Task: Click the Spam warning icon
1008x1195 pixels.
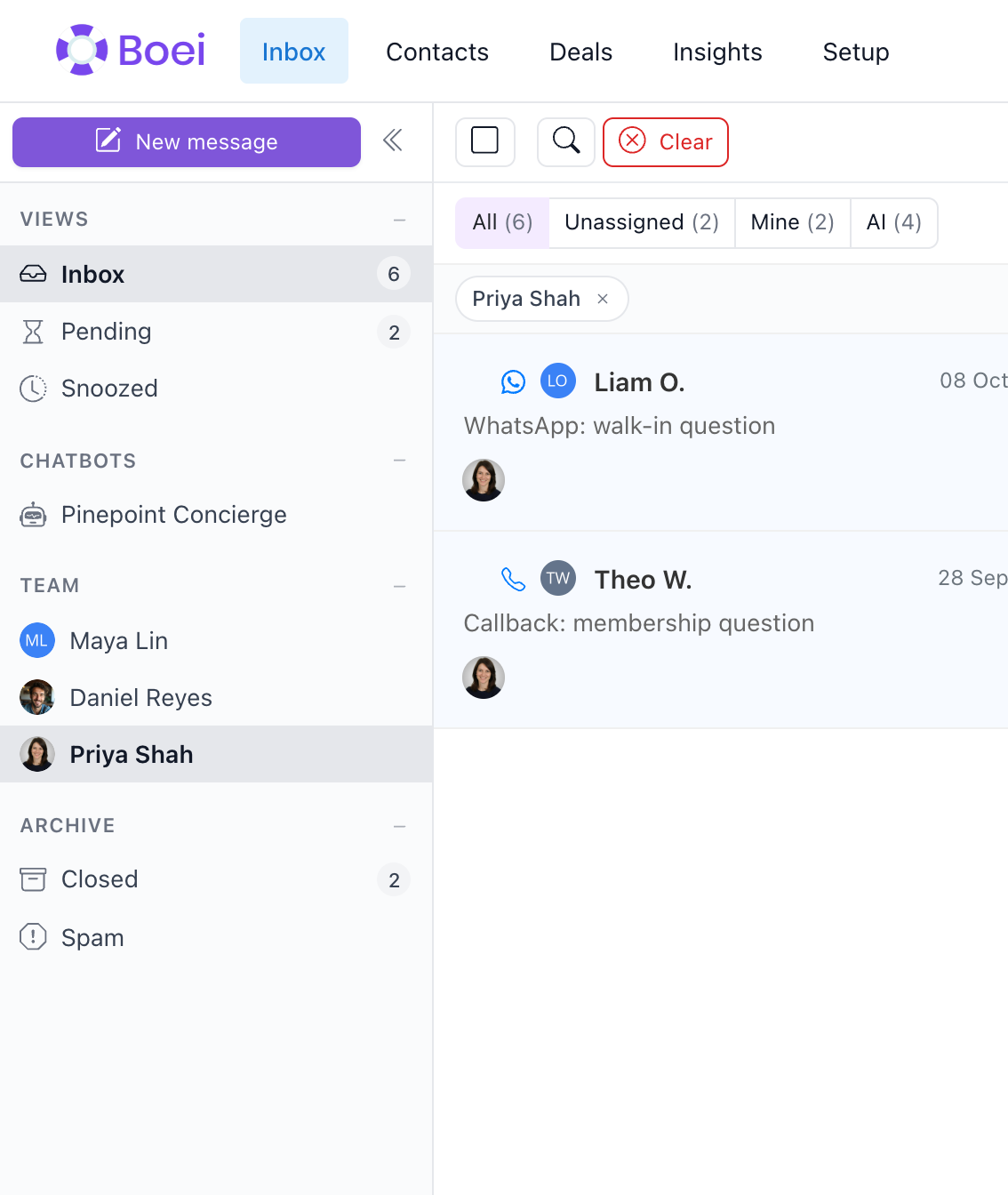Action: coord(33,936)
